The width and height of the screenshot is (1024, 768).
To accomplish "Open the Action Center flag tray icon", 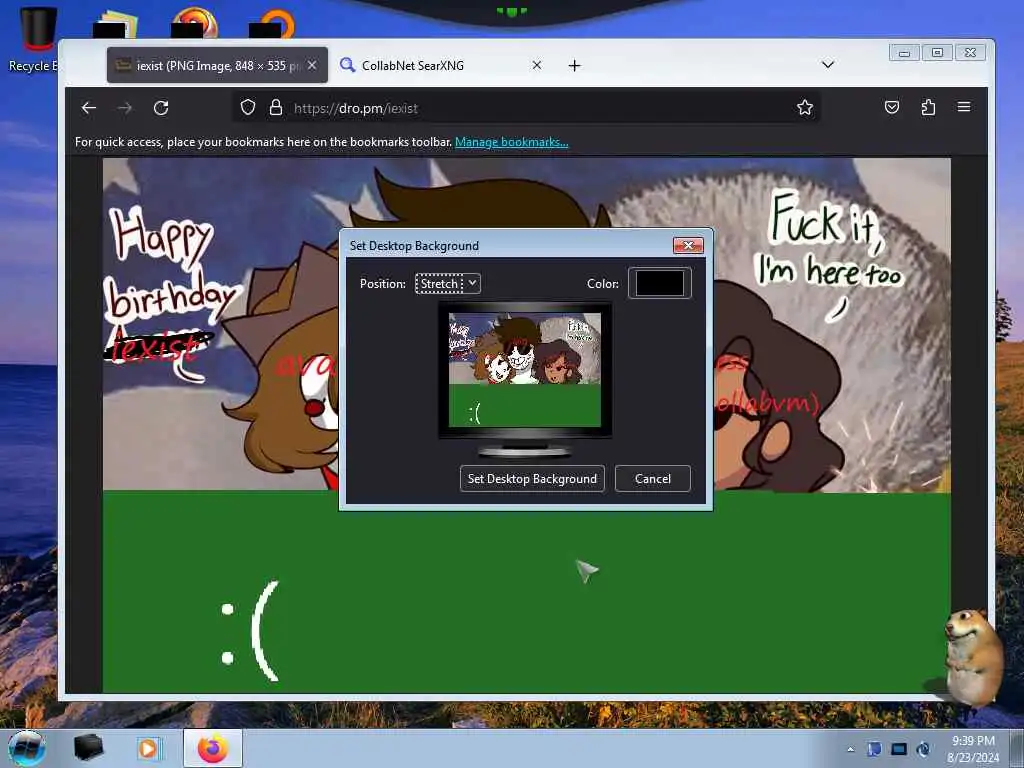I will 874,749.
